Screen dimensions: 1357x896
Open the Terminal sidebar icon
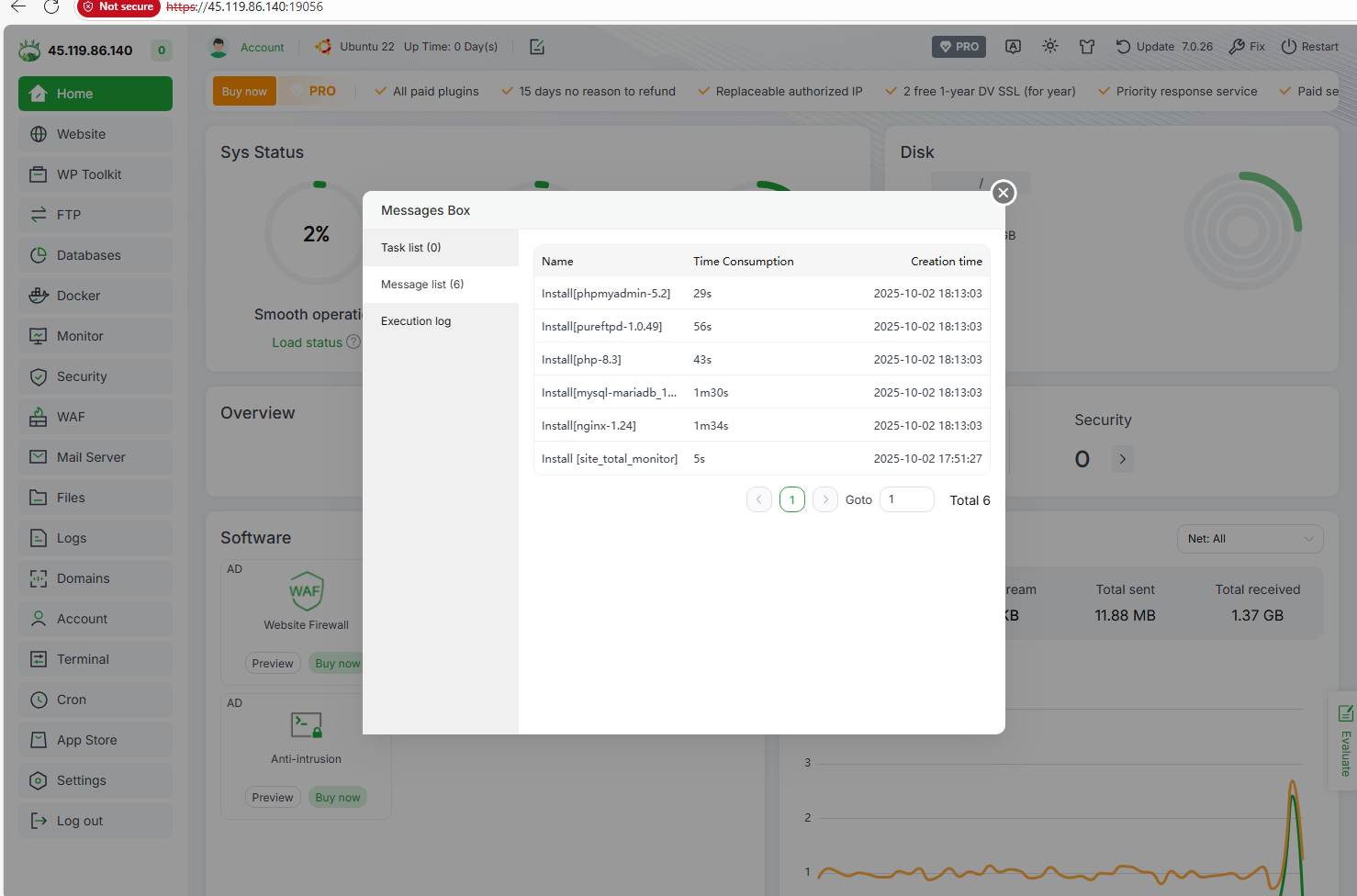39,659
